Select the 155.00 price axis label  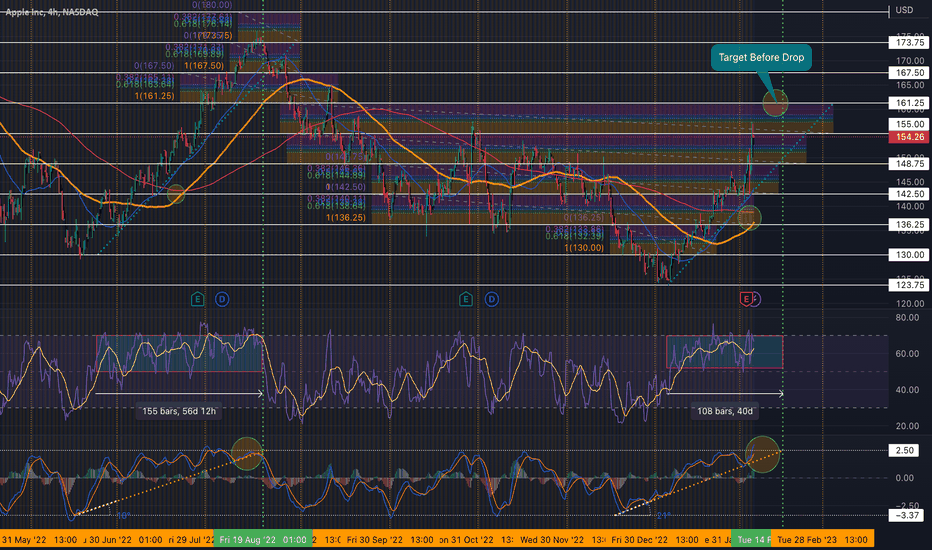click(x=909, y=124)
